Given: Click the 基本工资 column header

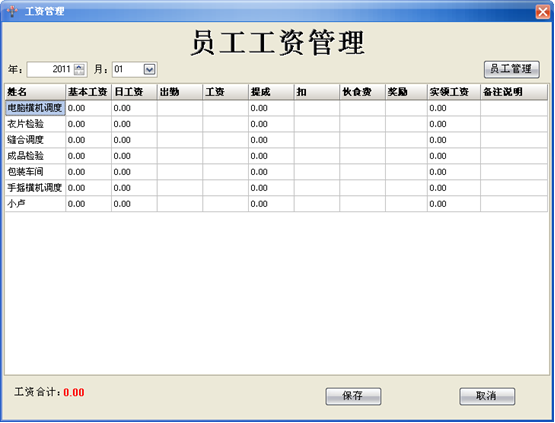Looking at the screenshot, I should [88, 92].
